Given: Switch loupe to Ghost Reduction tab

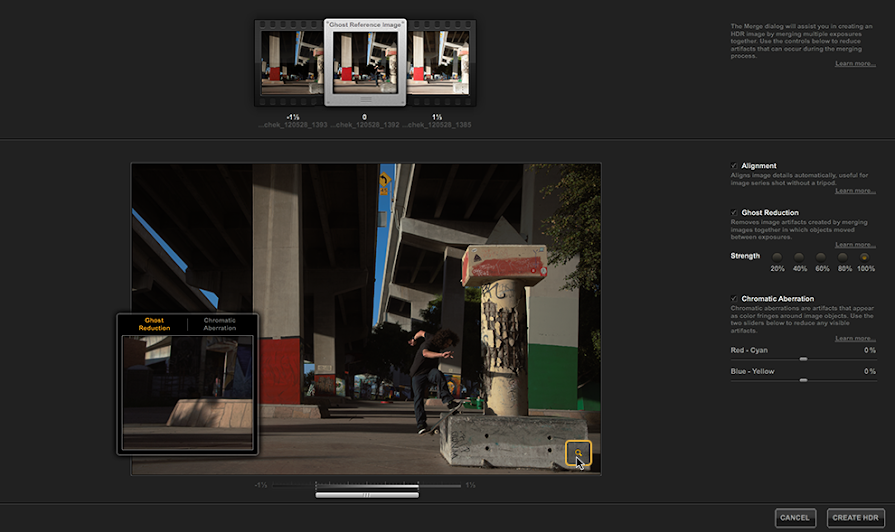Looking at the screenshot, I should click(x=154, y=324).
